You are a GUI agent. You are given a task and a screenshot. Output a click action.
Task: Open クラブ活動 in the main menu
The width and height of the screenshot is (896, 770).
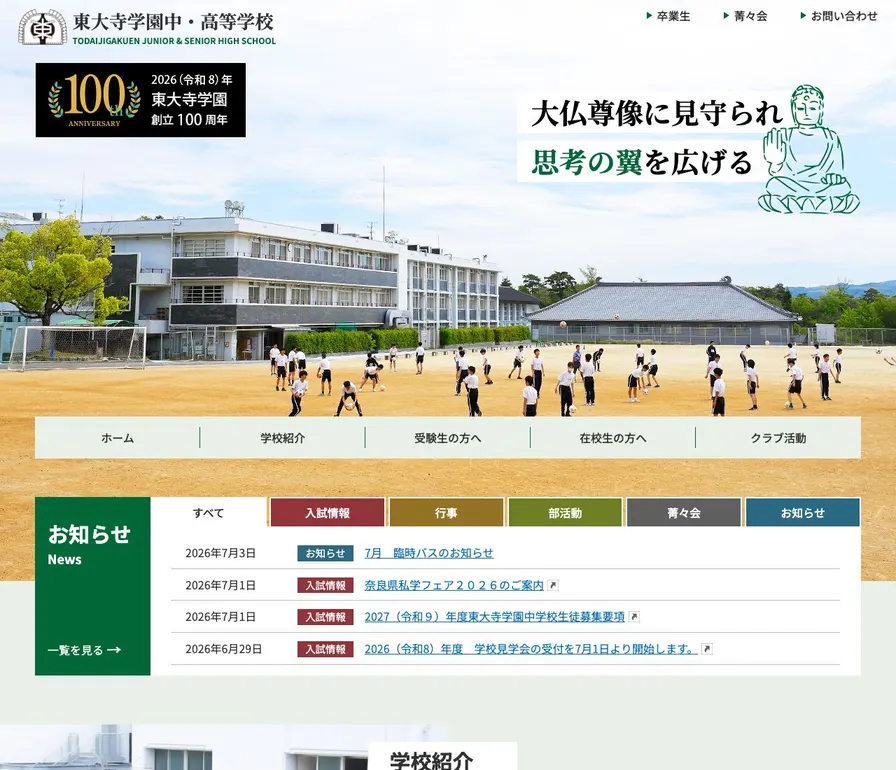tap(778, 438)
